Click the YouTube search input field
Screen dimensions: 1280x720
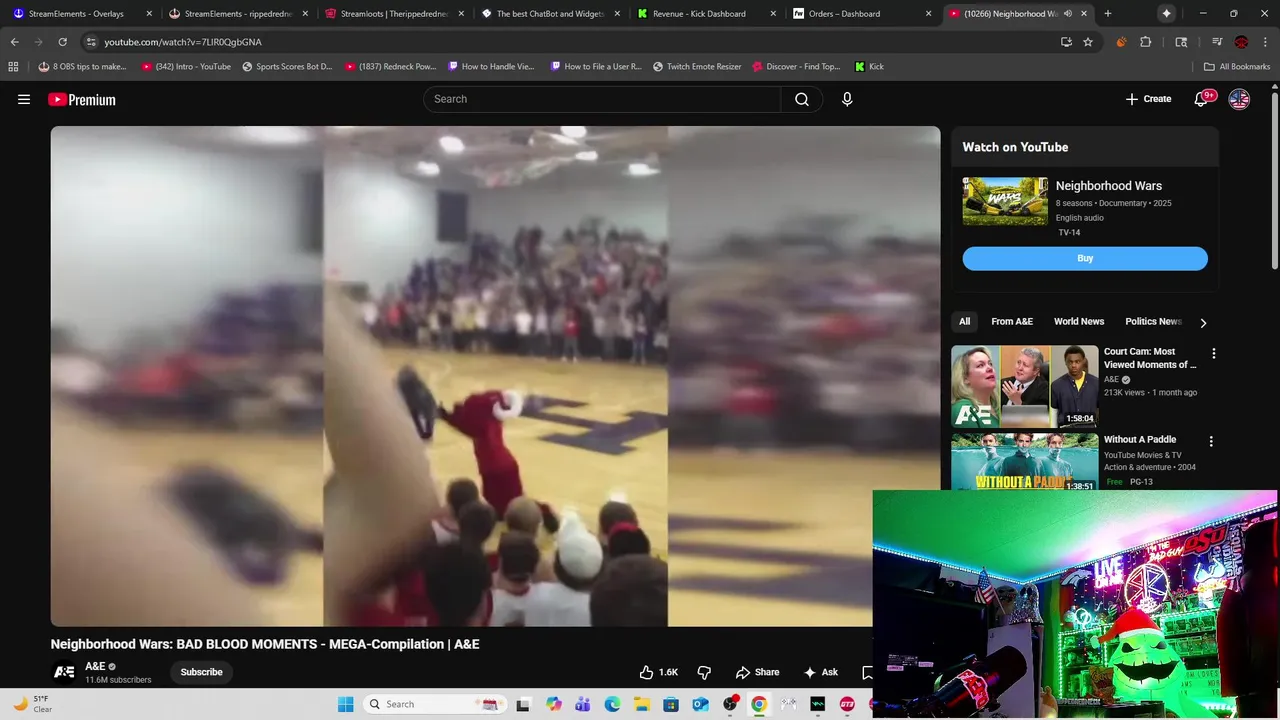(x=602, y=99)
